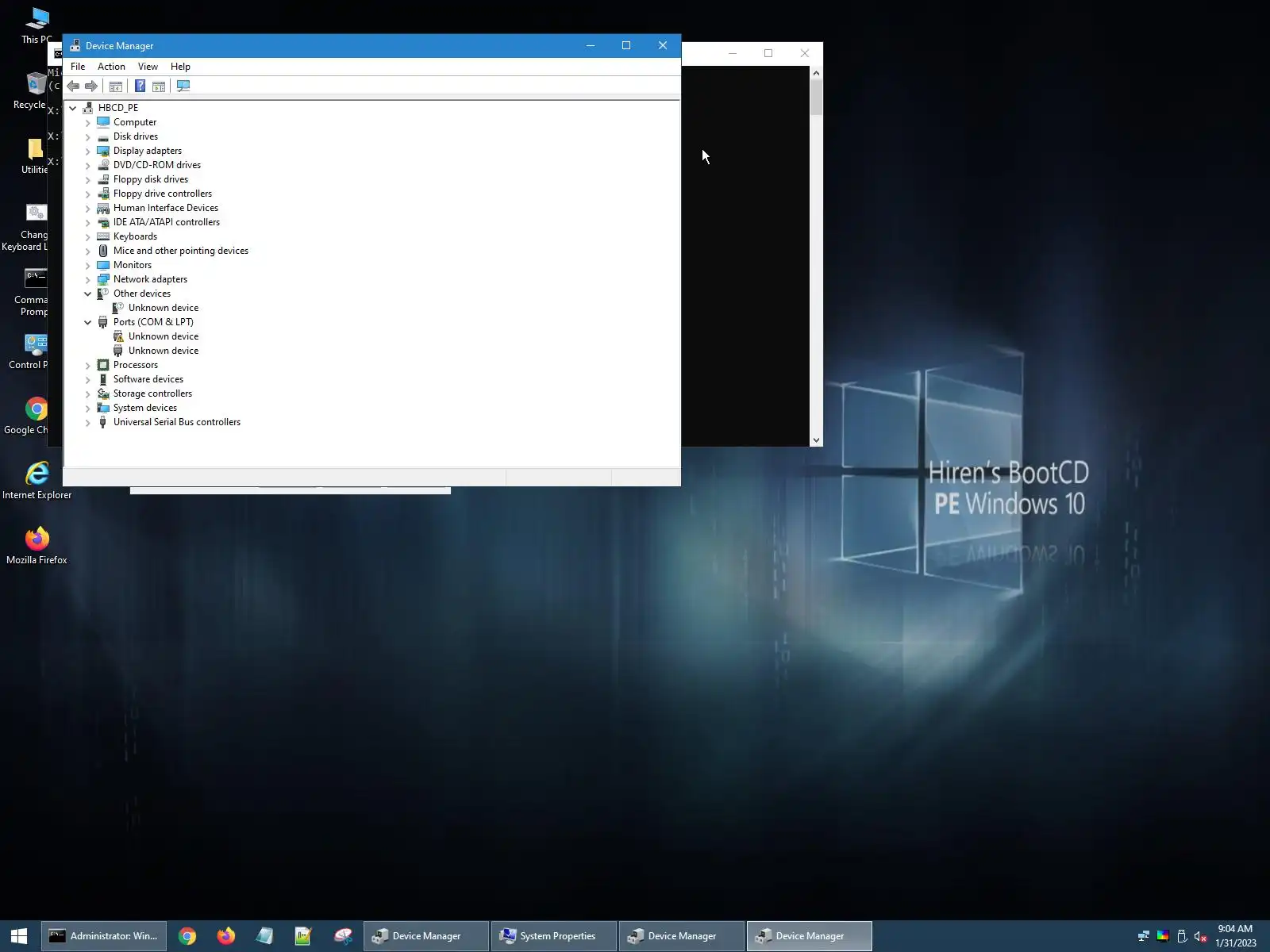The width and height of the screenshot is (1270, 952).
Task: Click the muted volume tray icon
Action: tap(1200, 936)
